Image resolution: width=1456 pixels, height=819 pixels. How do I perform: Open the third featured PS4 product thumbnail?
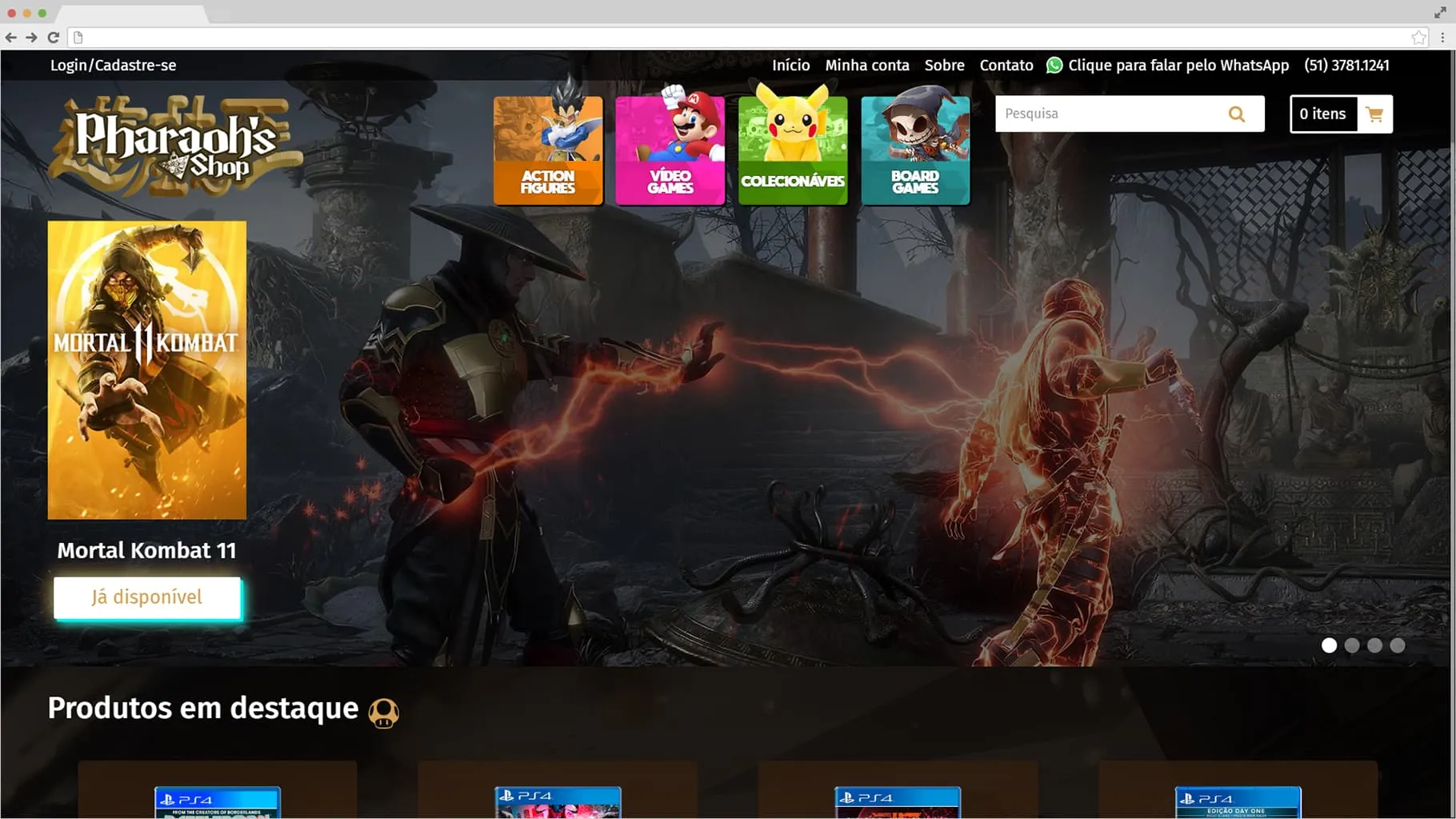tap(898, 802)
